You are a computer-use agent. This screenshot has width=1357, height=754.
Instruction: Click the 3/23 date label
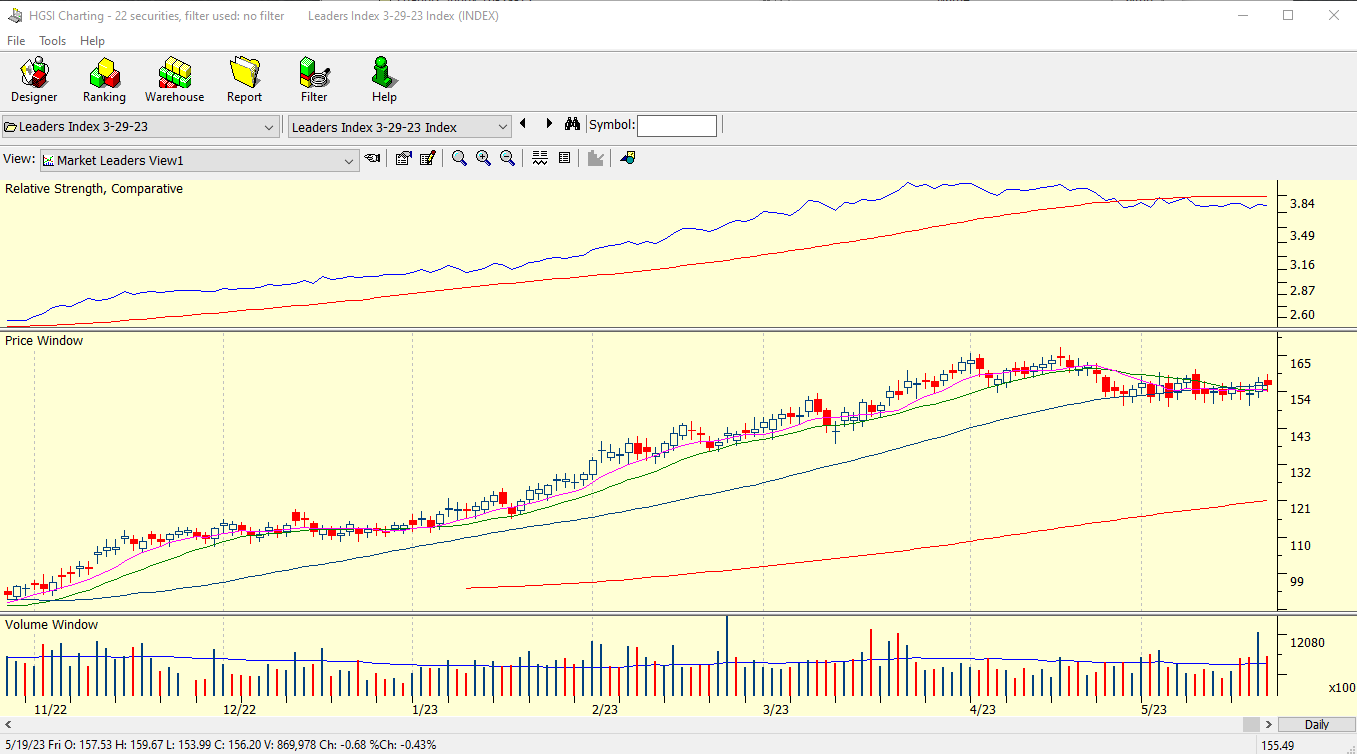tap(776, 709)
